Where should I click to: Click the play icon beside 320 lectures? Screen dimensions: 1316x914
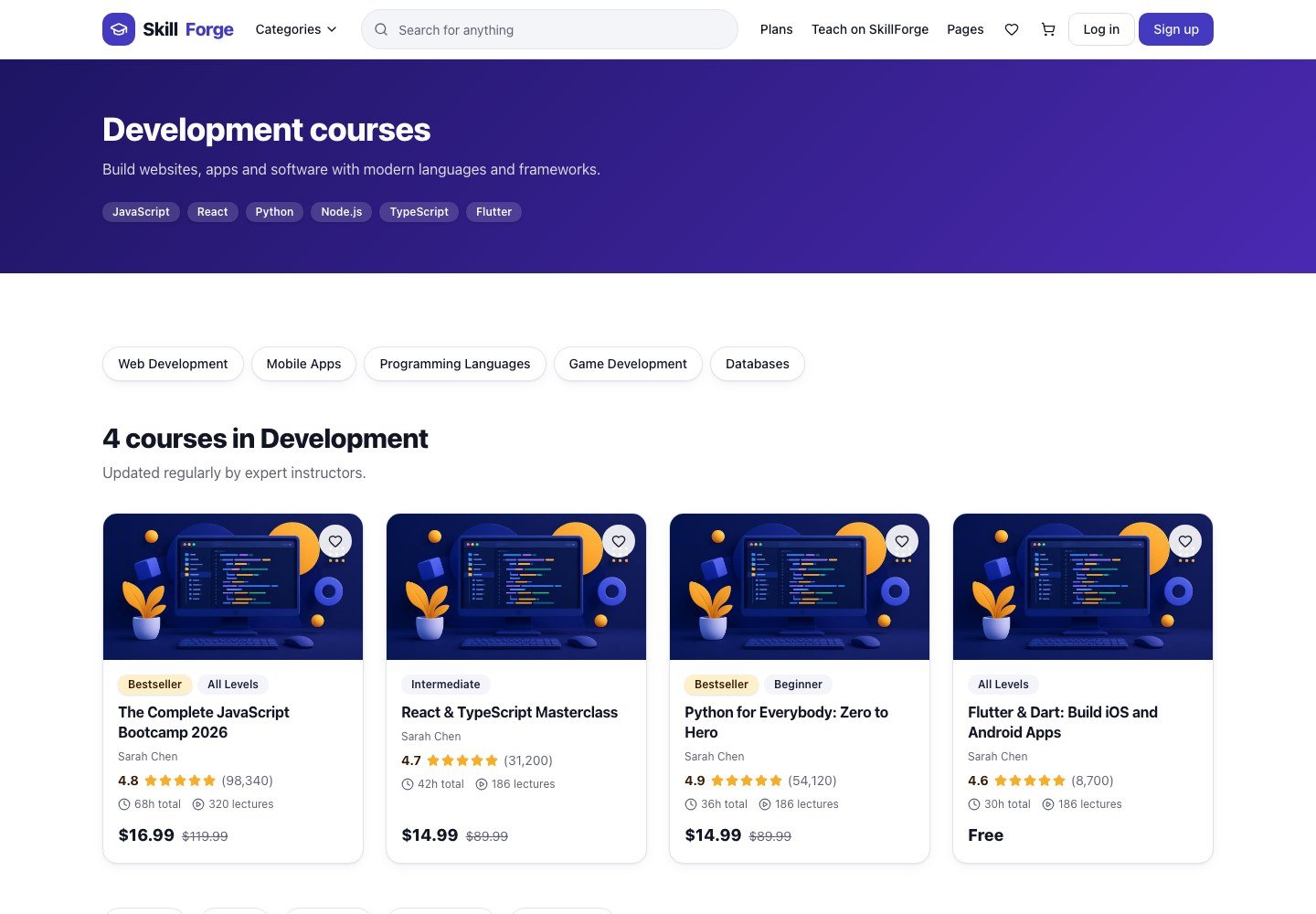click(198, 804)
